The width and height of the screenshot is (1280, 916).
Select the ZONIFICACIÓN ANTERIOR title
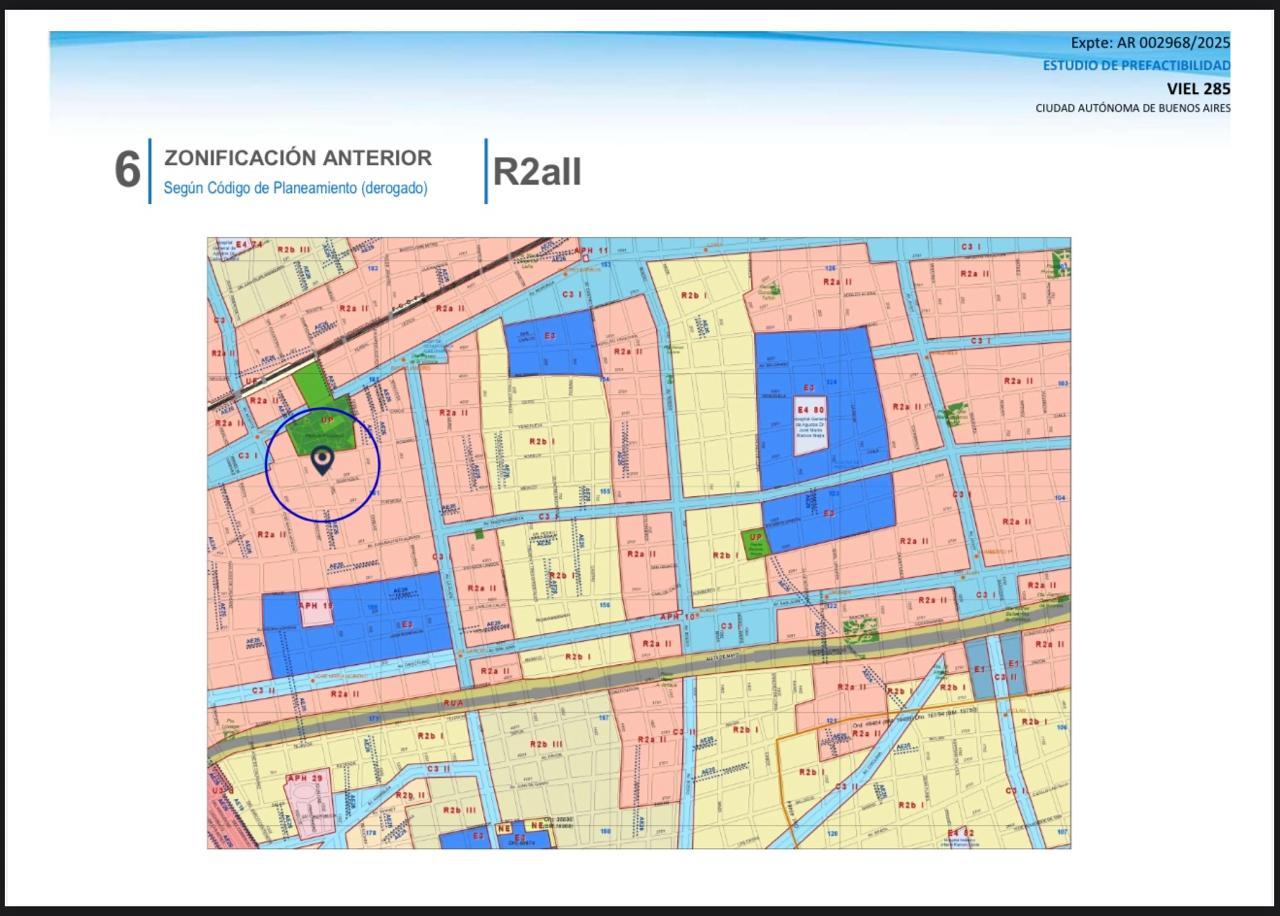298,158
